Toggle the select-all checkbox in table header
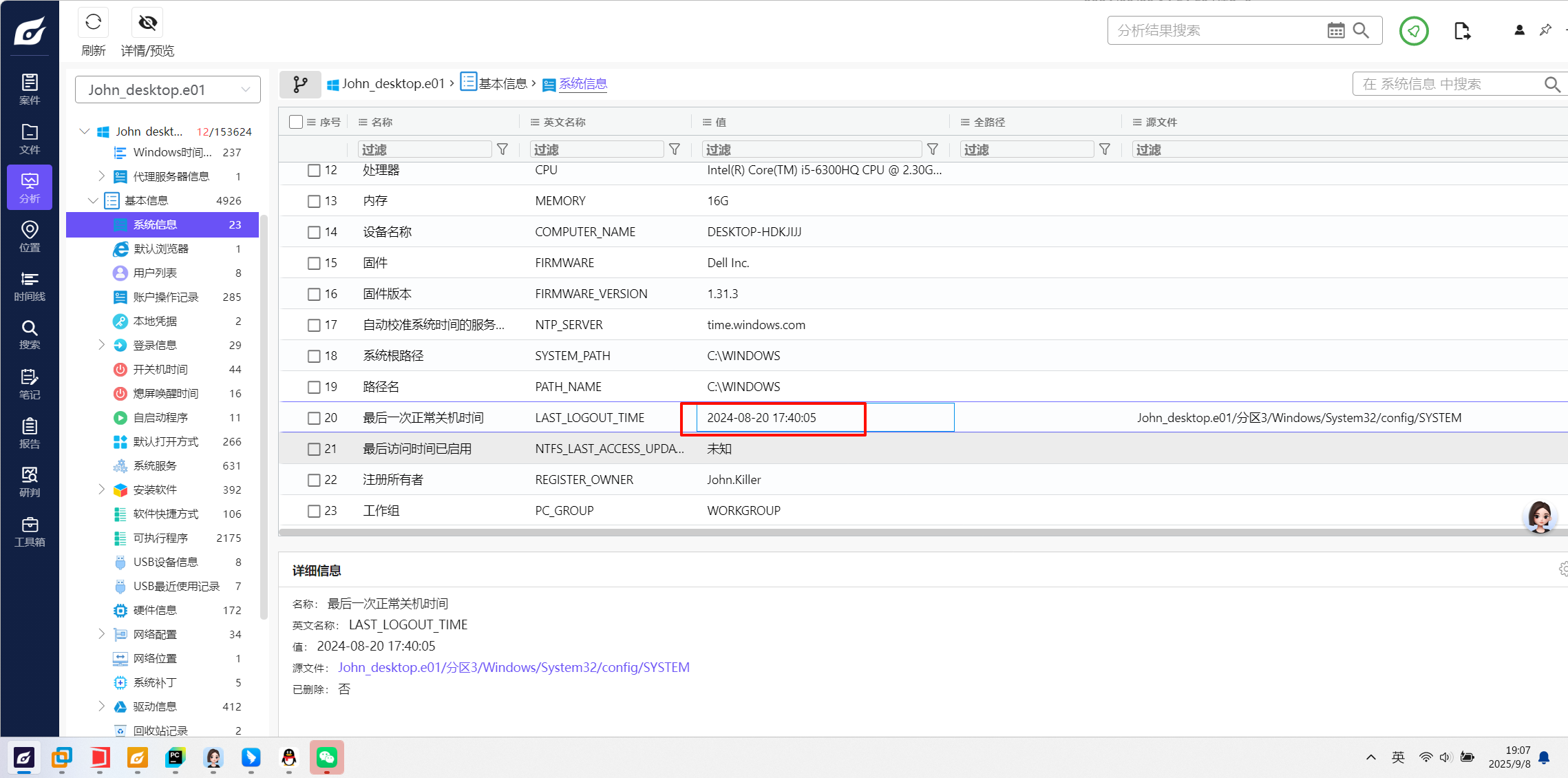This screenshot has height=778, width=1568. (x=296, y=122)
